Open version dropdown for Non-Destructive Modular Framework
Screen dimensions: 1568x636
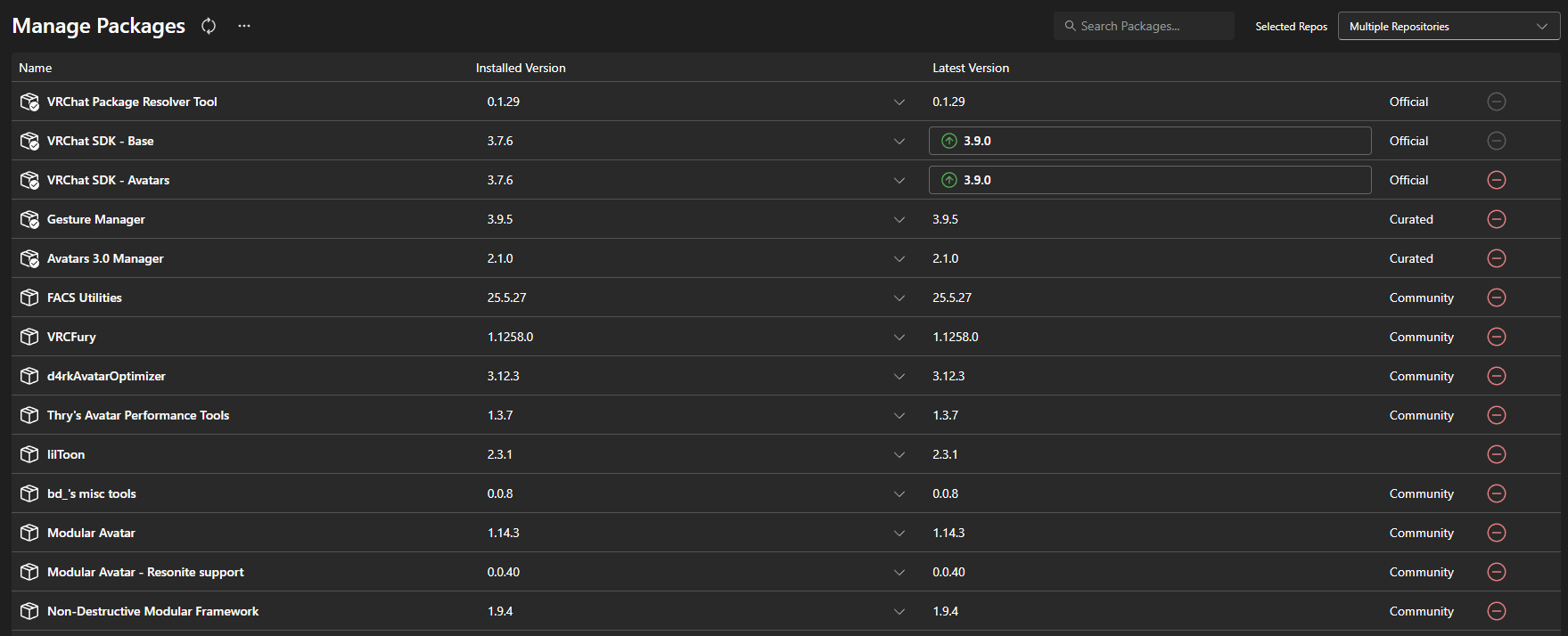pyautogui.click(x=899, y=612)
